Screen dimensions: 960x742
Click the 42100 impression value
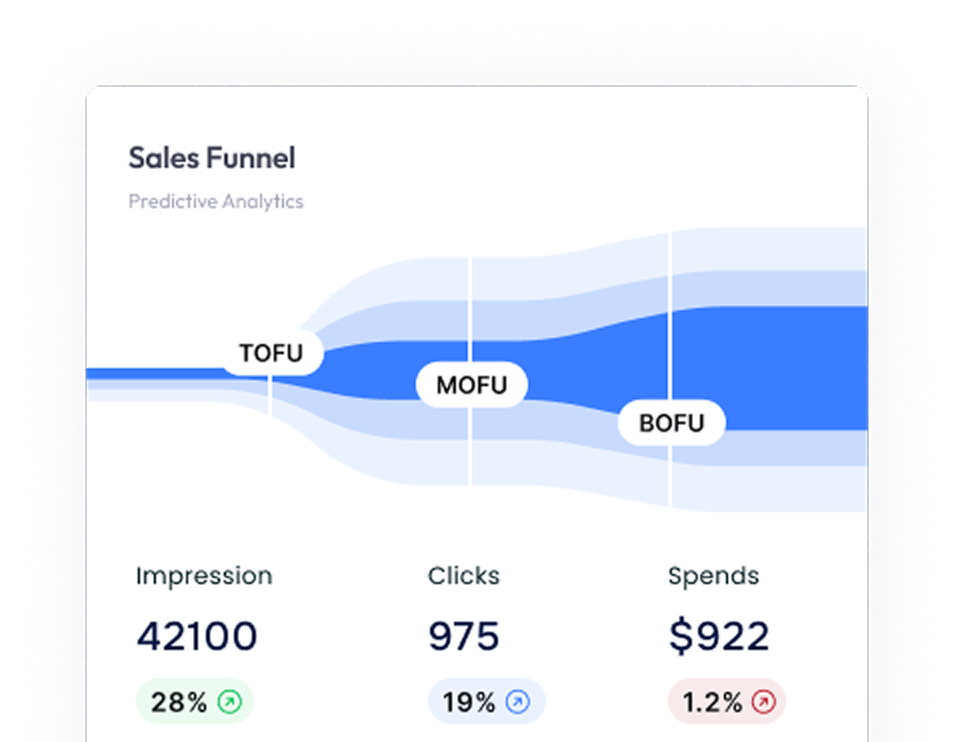click(197, 637)
